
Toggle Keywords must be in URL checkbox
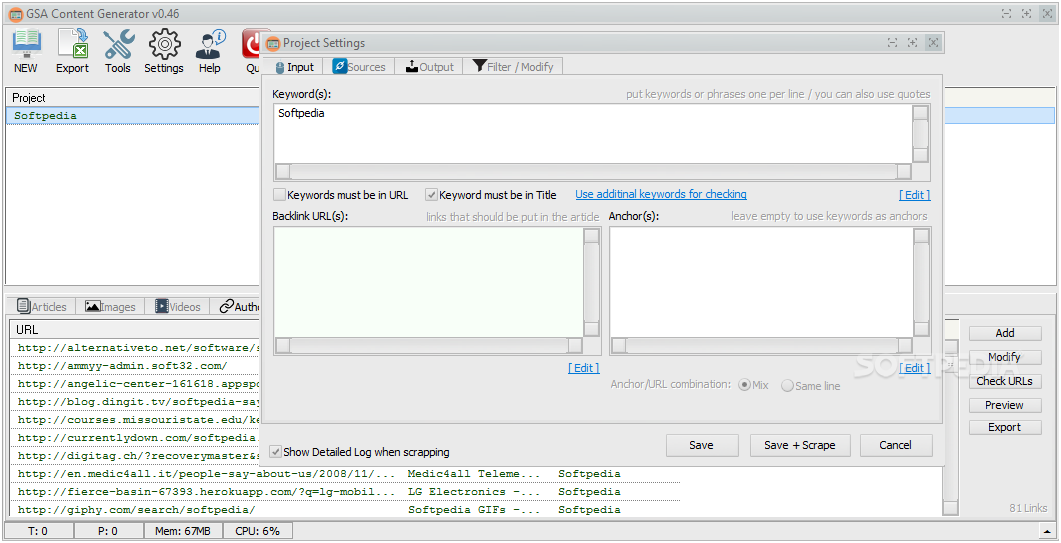(279, 195)
